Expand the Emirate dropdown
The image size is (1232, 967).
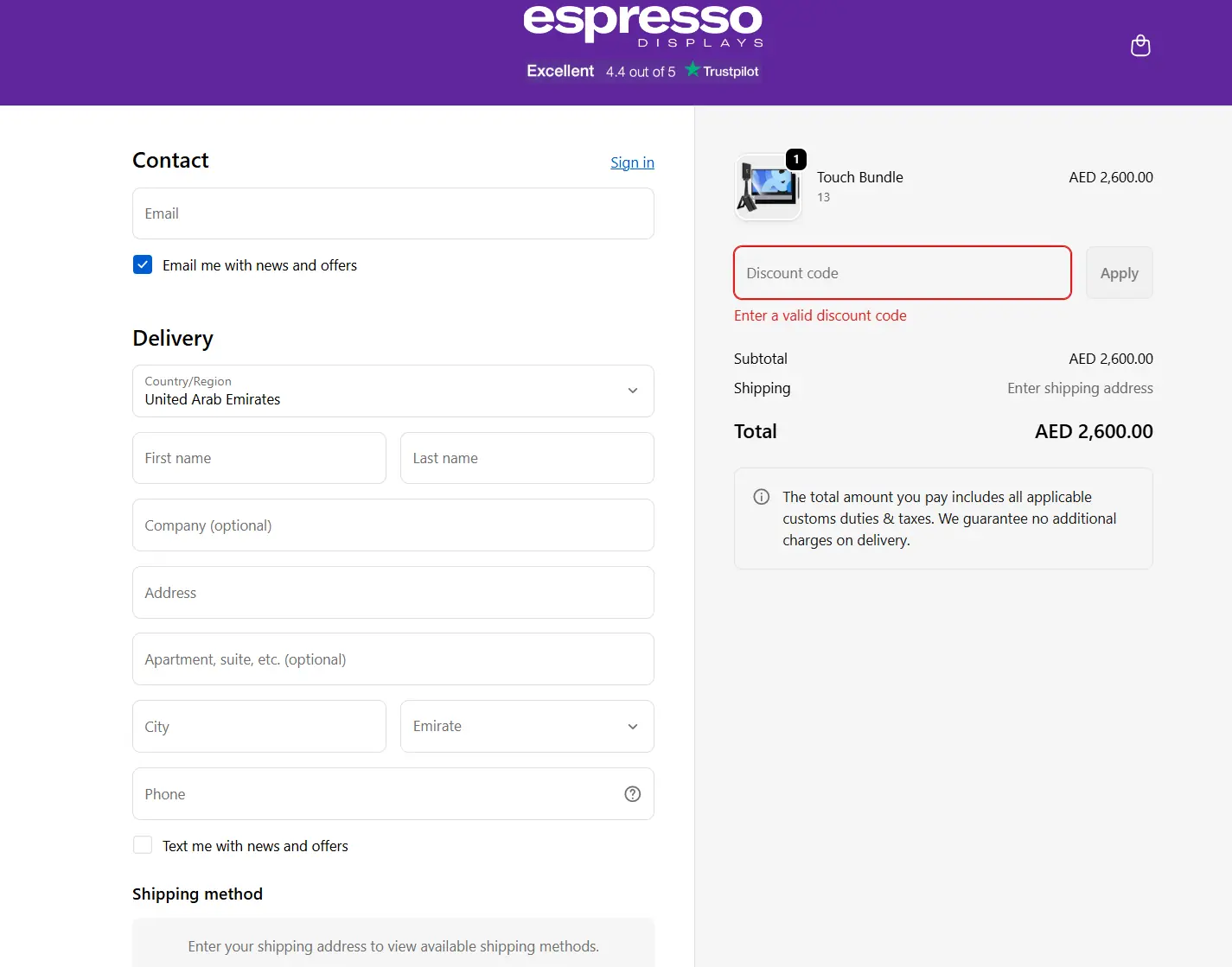(x=527, y=727)
